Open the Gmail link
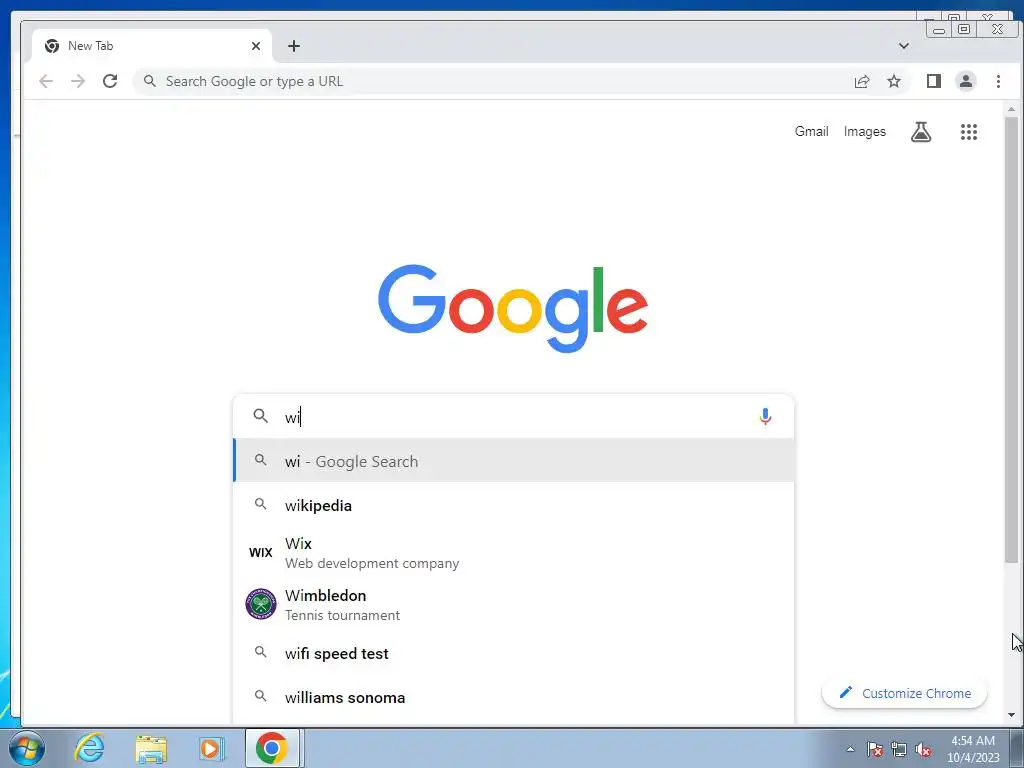This screenshot has height=768, width=1024. (811, 131)
